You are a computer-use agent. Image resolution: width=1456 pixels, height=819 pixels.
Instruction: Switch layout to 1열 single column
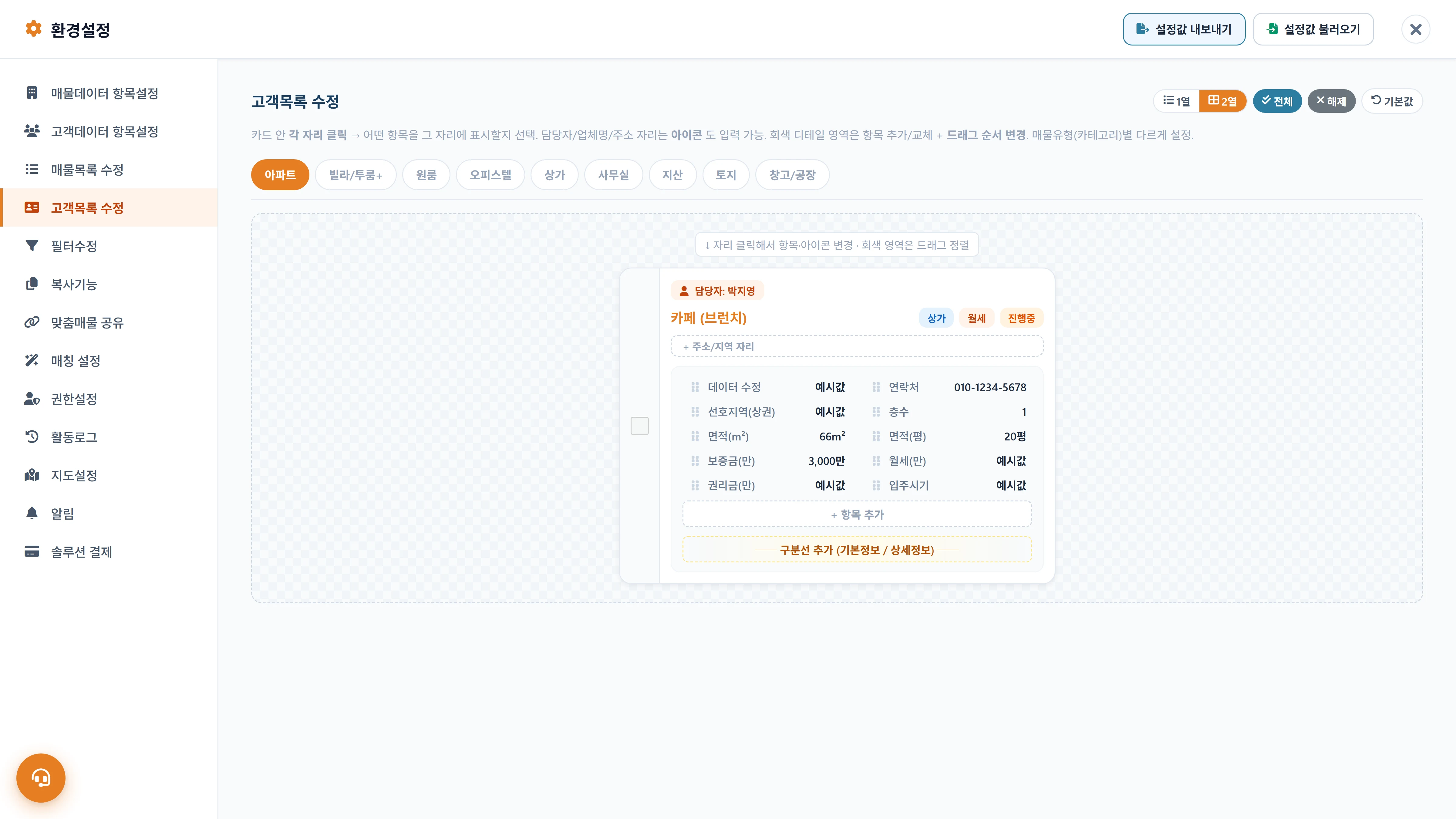[x=1176, y=101]
